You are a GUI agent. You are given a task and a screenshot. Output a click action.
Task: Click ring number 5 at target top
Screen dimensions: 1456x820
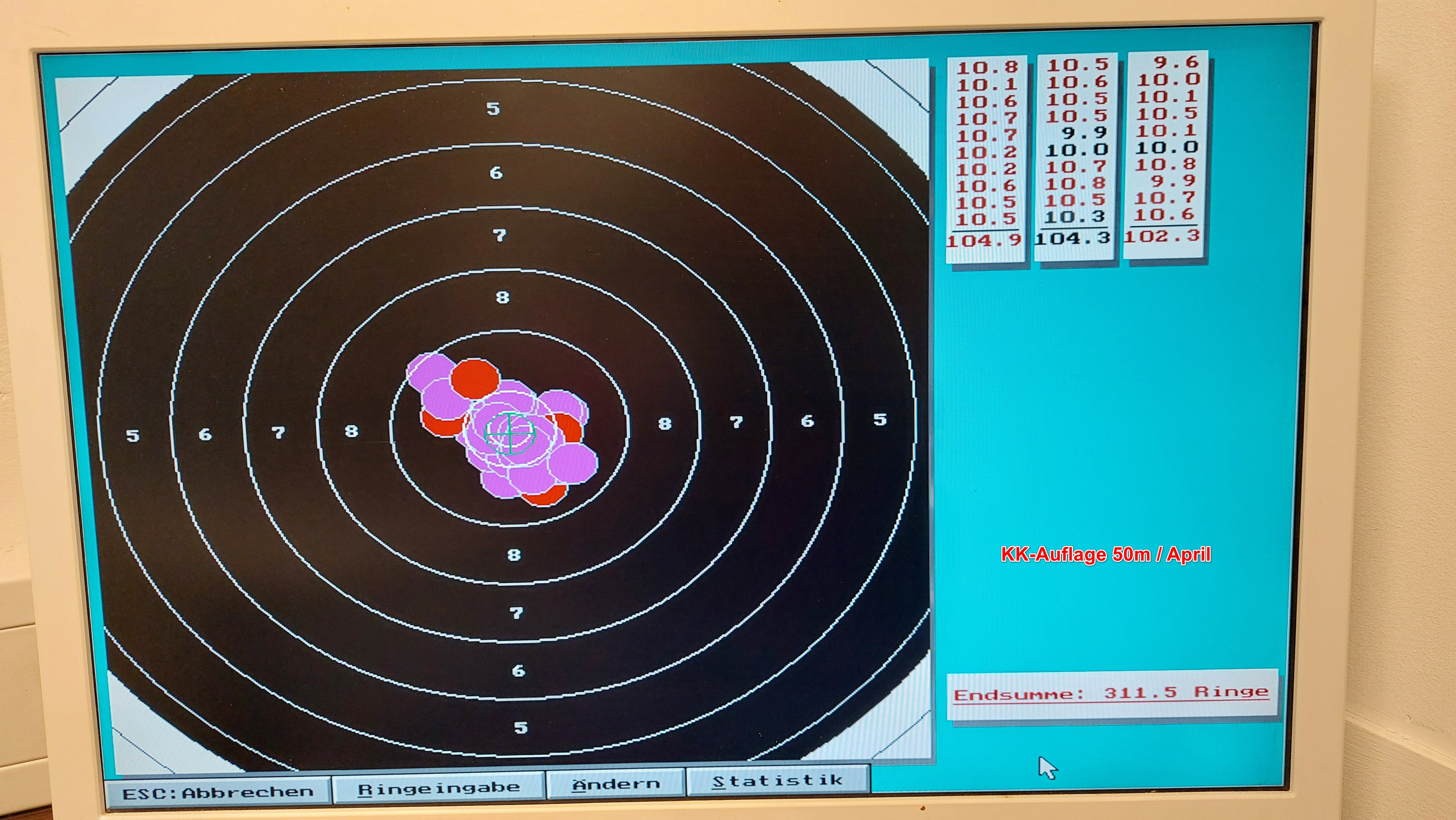pyautogui.click(x=493, y=108)
